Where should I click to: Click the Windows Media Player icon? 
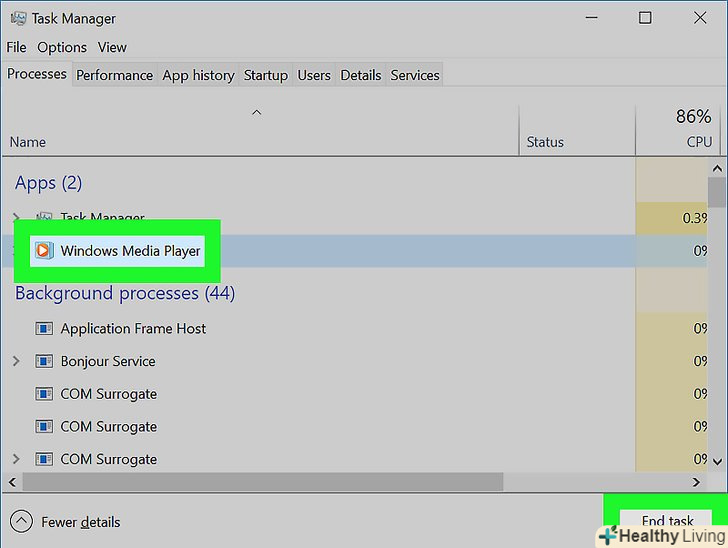[44, 251]
